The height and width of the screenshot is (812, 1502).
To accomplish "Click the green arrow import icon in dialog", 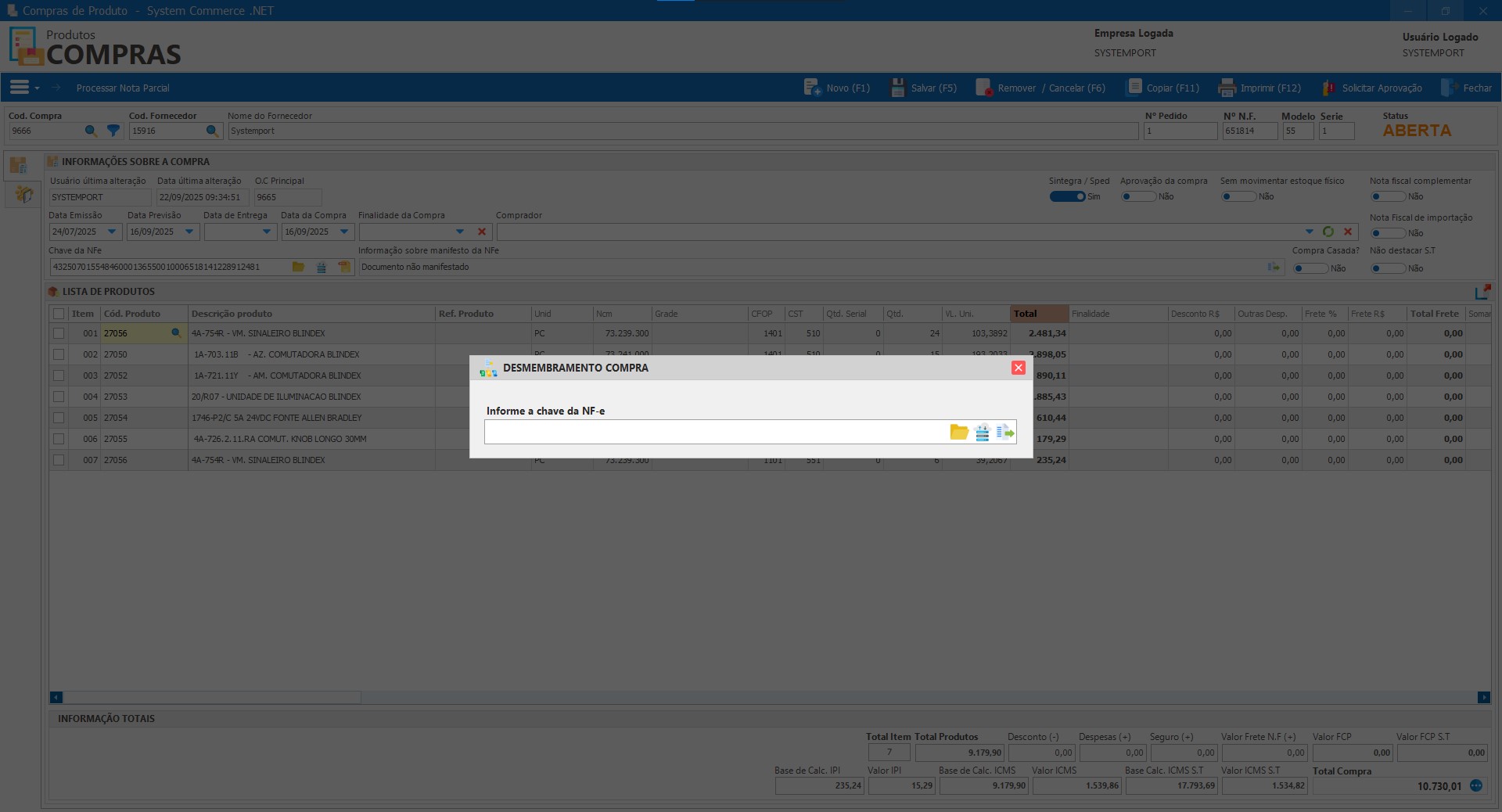I will click(1005, 432).
